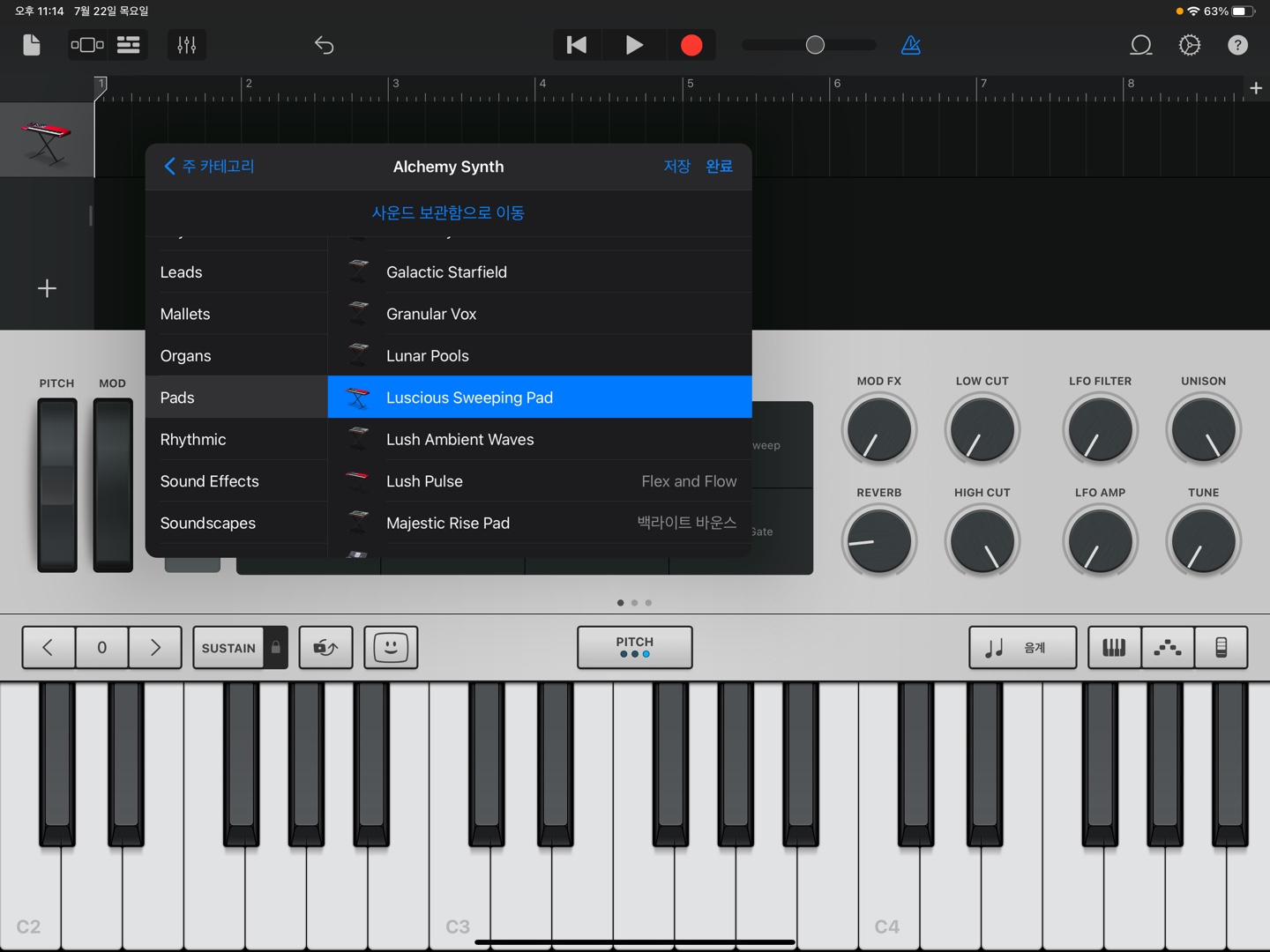Viewport: 1270px width, 952px height.
Task: Tap Done (완료) in sound browser
Action: (x=719, y=167)
